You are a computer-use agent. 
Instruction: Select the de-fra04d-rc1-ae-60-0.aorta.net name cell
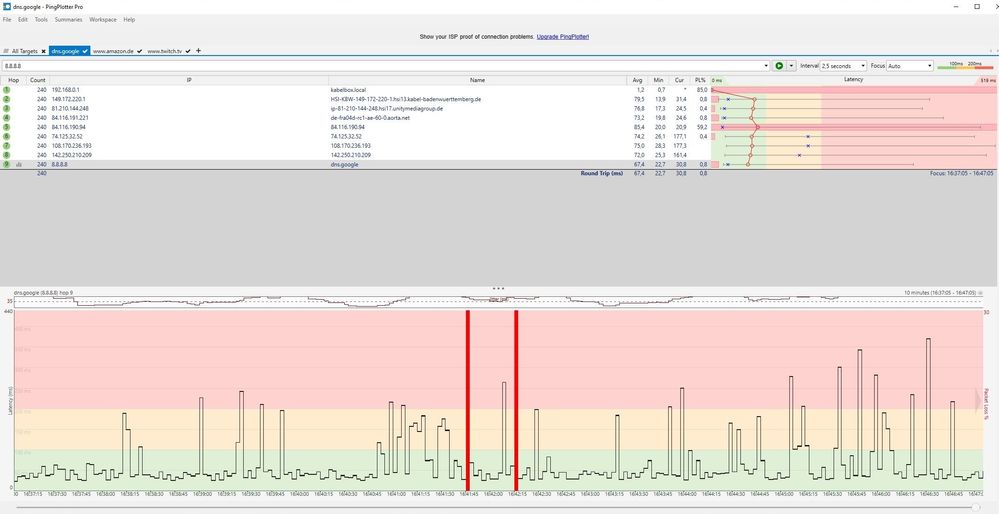370,118
